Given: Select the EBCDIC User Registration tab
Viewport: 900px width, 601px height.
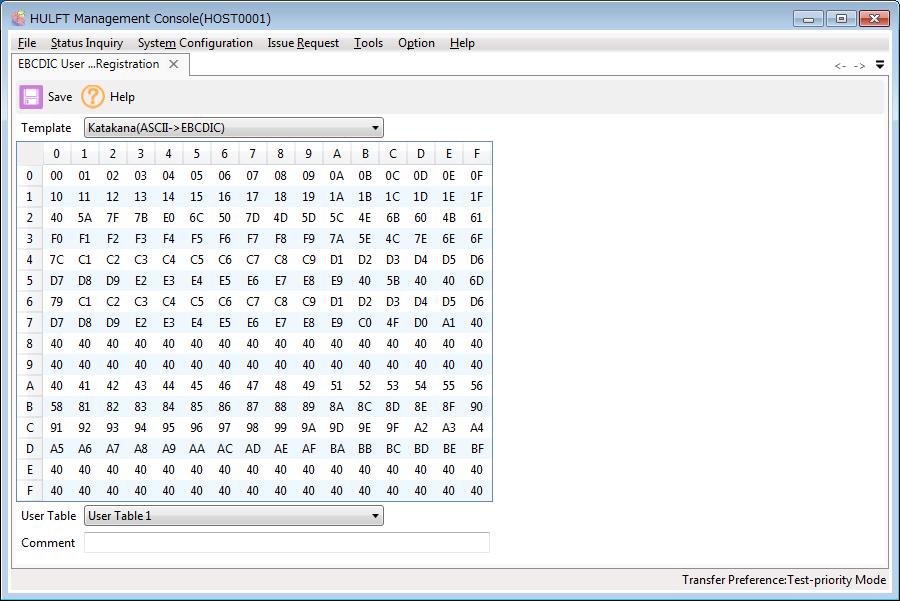Looking at the screenshot, I should pos(89,64).
